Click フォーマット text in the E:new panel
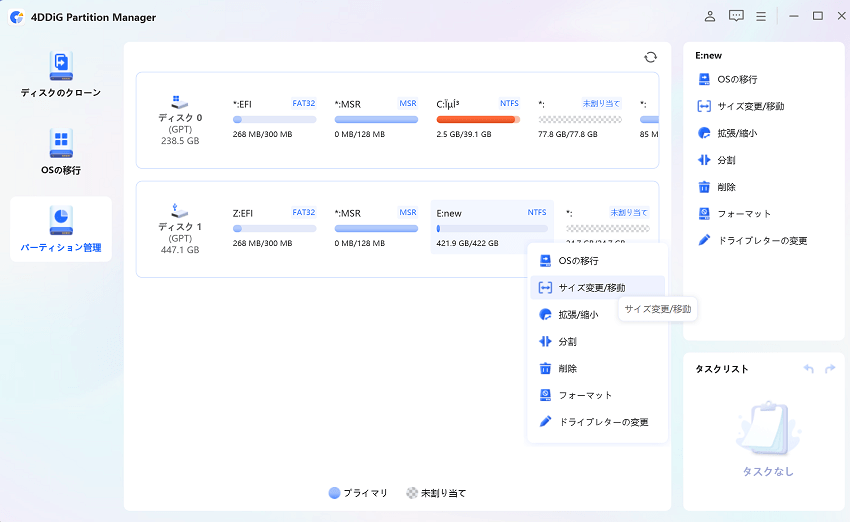Screen dimensions: 850x522 tap(744, 214)
